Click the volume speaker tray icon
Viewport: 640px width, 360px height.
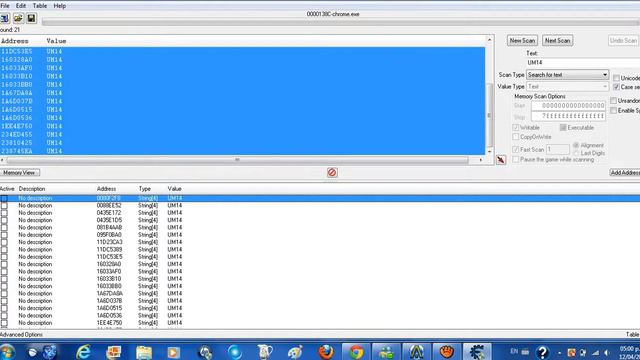tap(607, 353)
